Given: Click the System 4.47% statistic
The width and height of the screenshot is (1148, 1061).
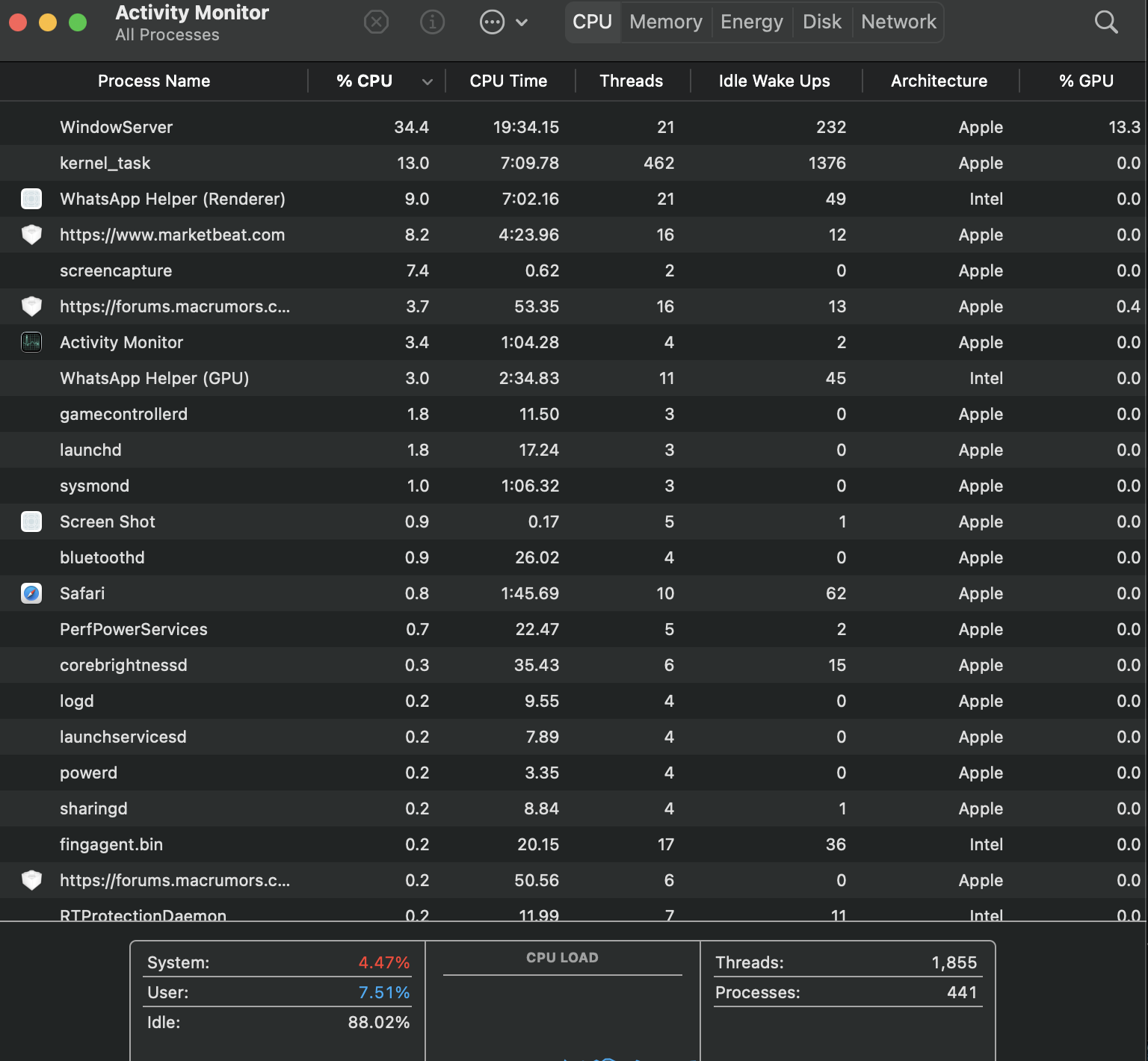Looking at the screenshot, I should tap(278, 962).
